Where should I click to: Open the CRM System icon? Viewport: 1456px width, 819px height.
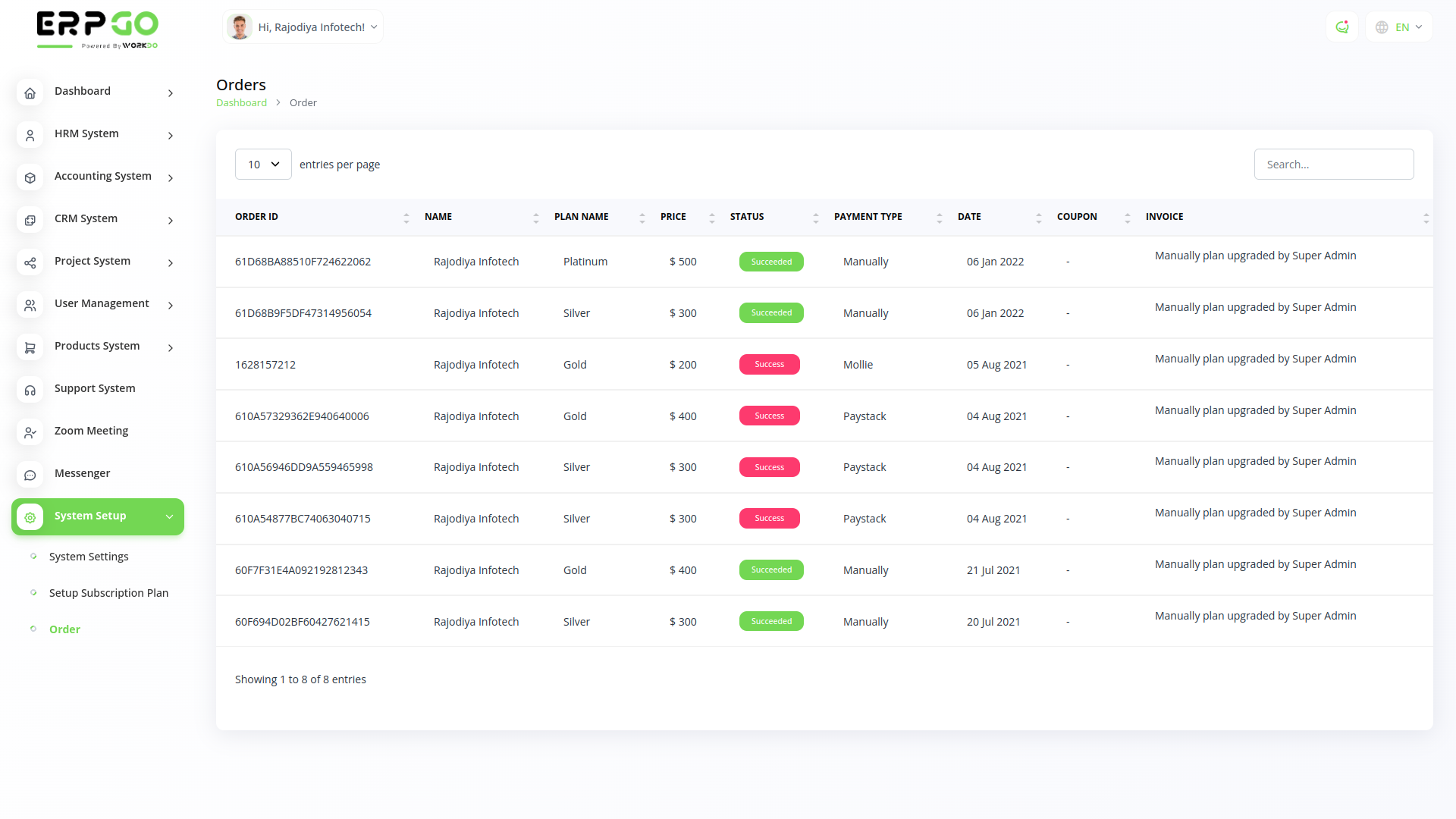pyautogui.click(x=30, y=220)
